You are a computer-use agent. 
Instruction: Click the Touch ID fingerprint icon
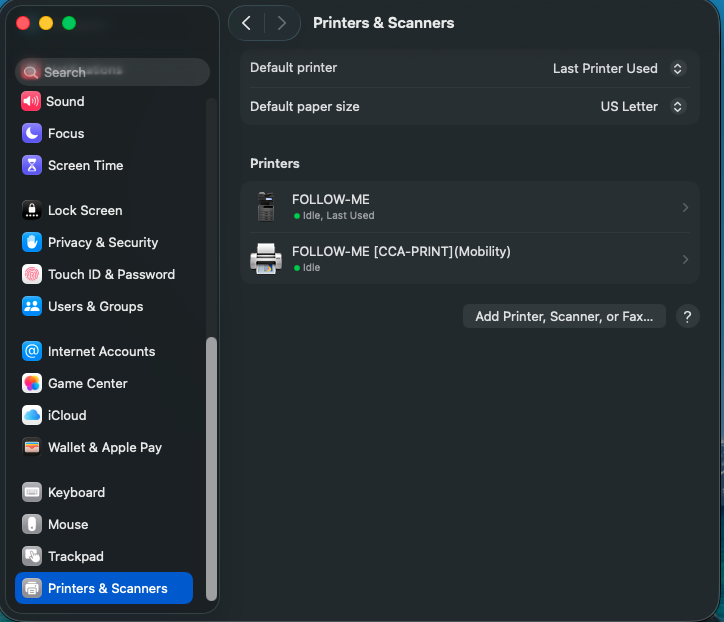[x=32, y=274]
